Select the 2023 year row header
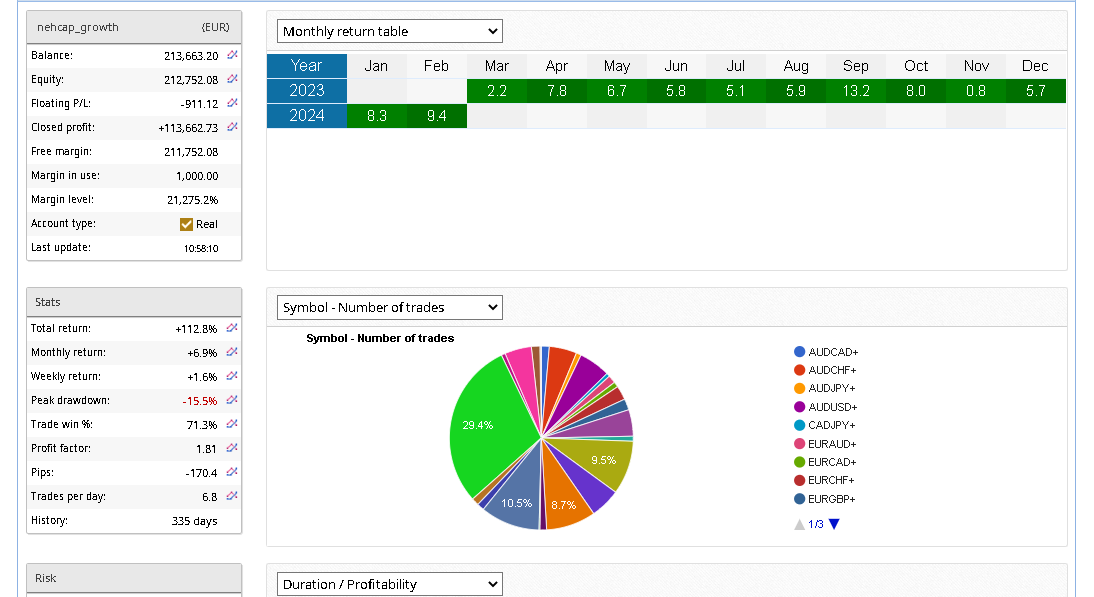Image resolution: width=1094 pixels, height=597 pixels. [306, 91]
